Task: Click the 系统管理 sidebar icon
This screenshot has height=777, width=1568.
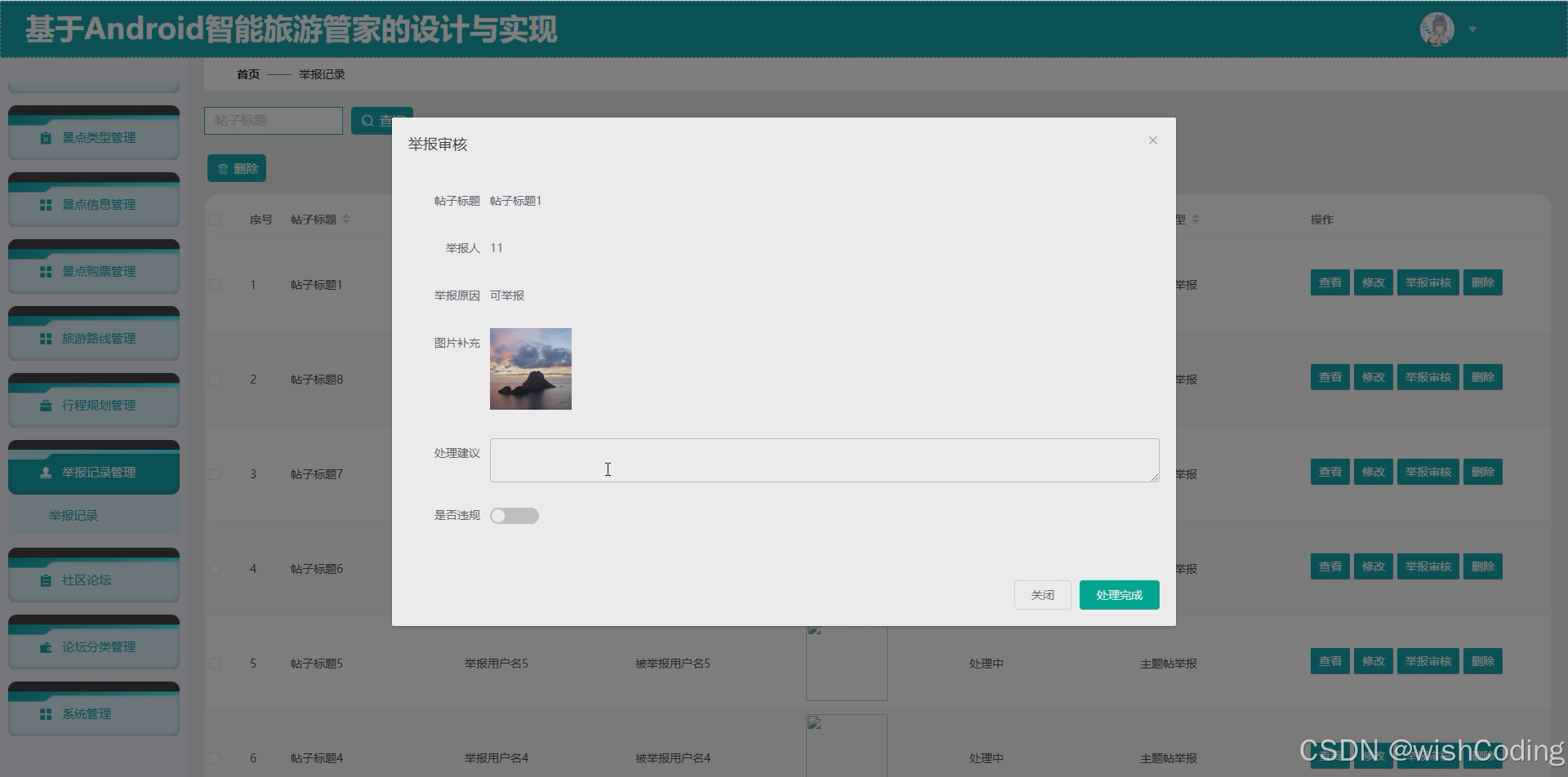Action: (x=45, y=713)
